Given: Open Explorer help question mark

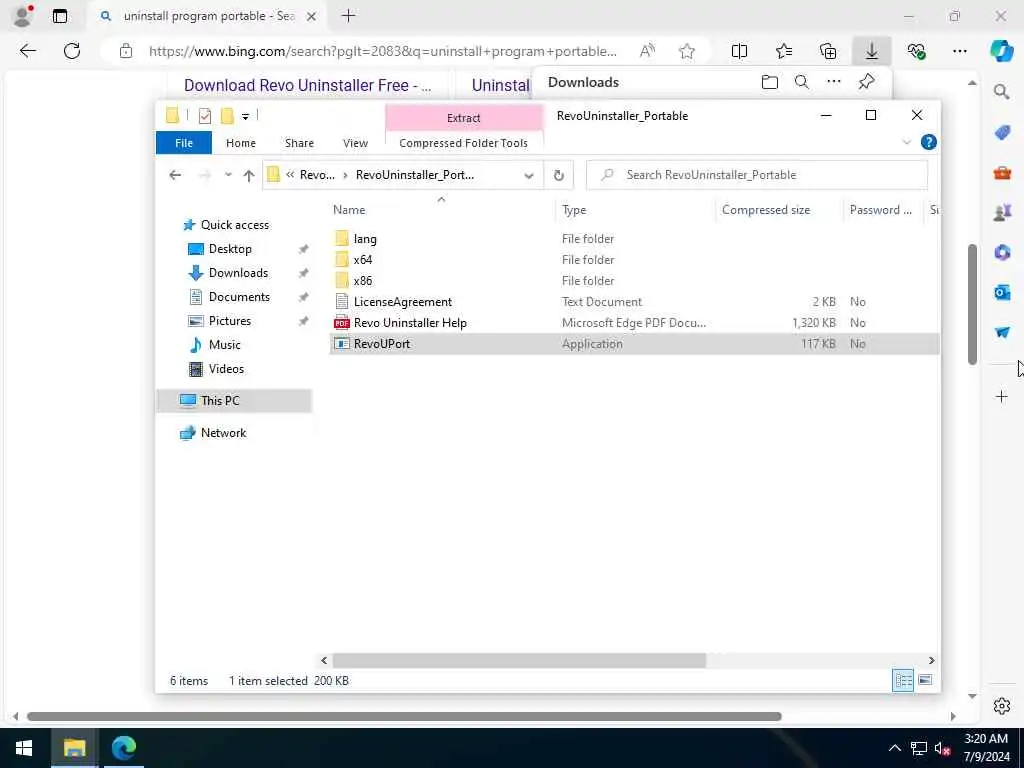Looking at the screenshot, I should click(x=928, y=142).
